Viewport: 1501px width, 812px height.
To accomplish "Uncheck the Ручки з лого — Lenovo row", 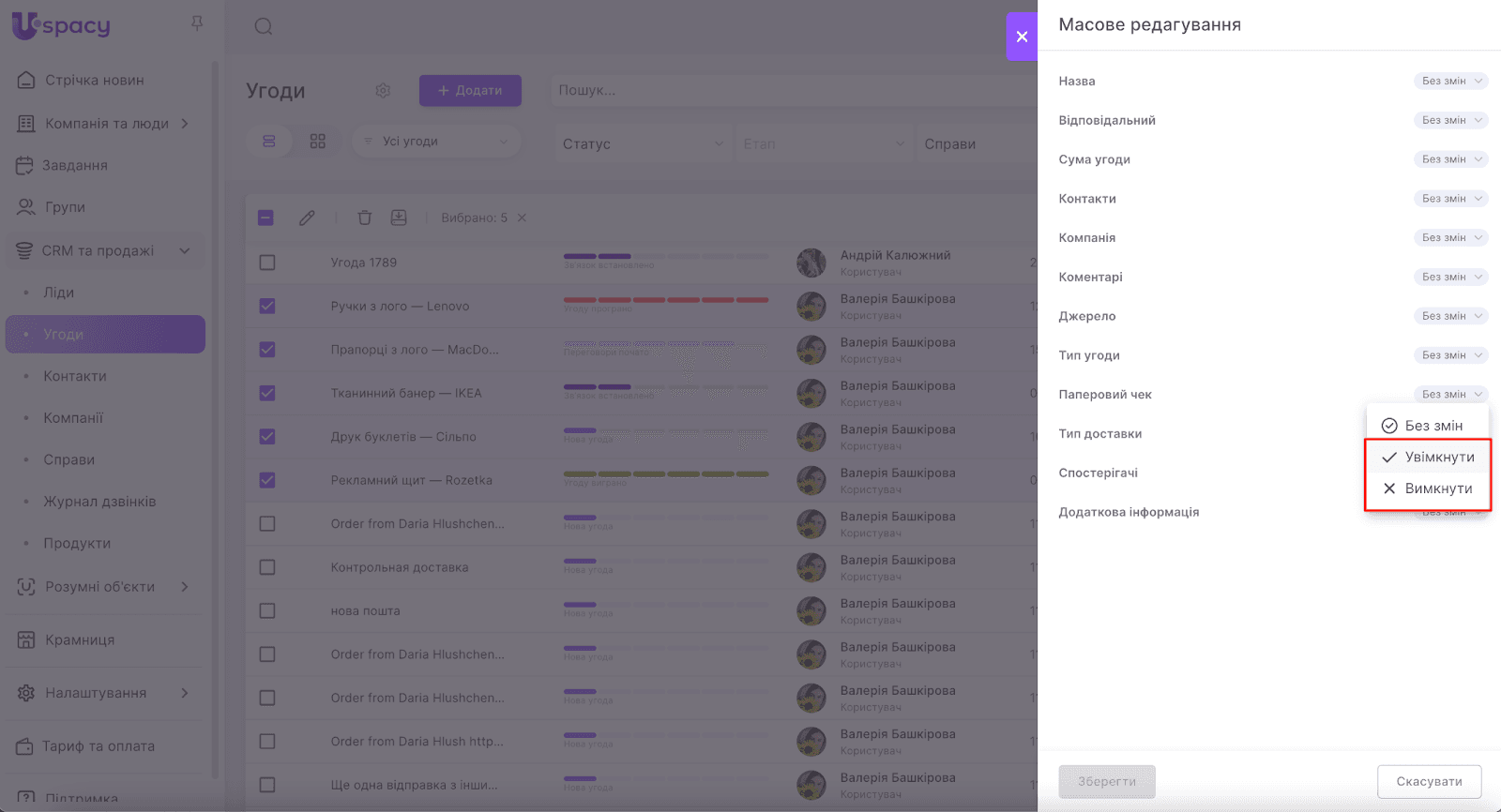I will coord(267,306).
